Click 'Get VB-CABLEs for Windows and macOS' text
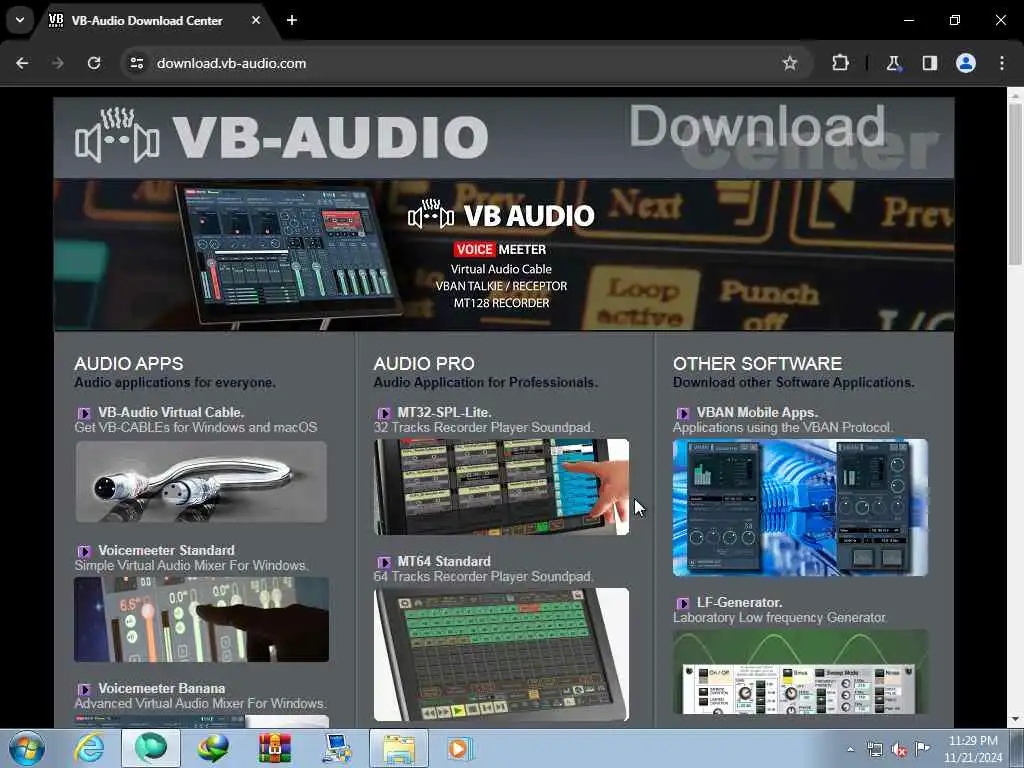Viewport: 1024px width, 768px height. pos(196,428)
